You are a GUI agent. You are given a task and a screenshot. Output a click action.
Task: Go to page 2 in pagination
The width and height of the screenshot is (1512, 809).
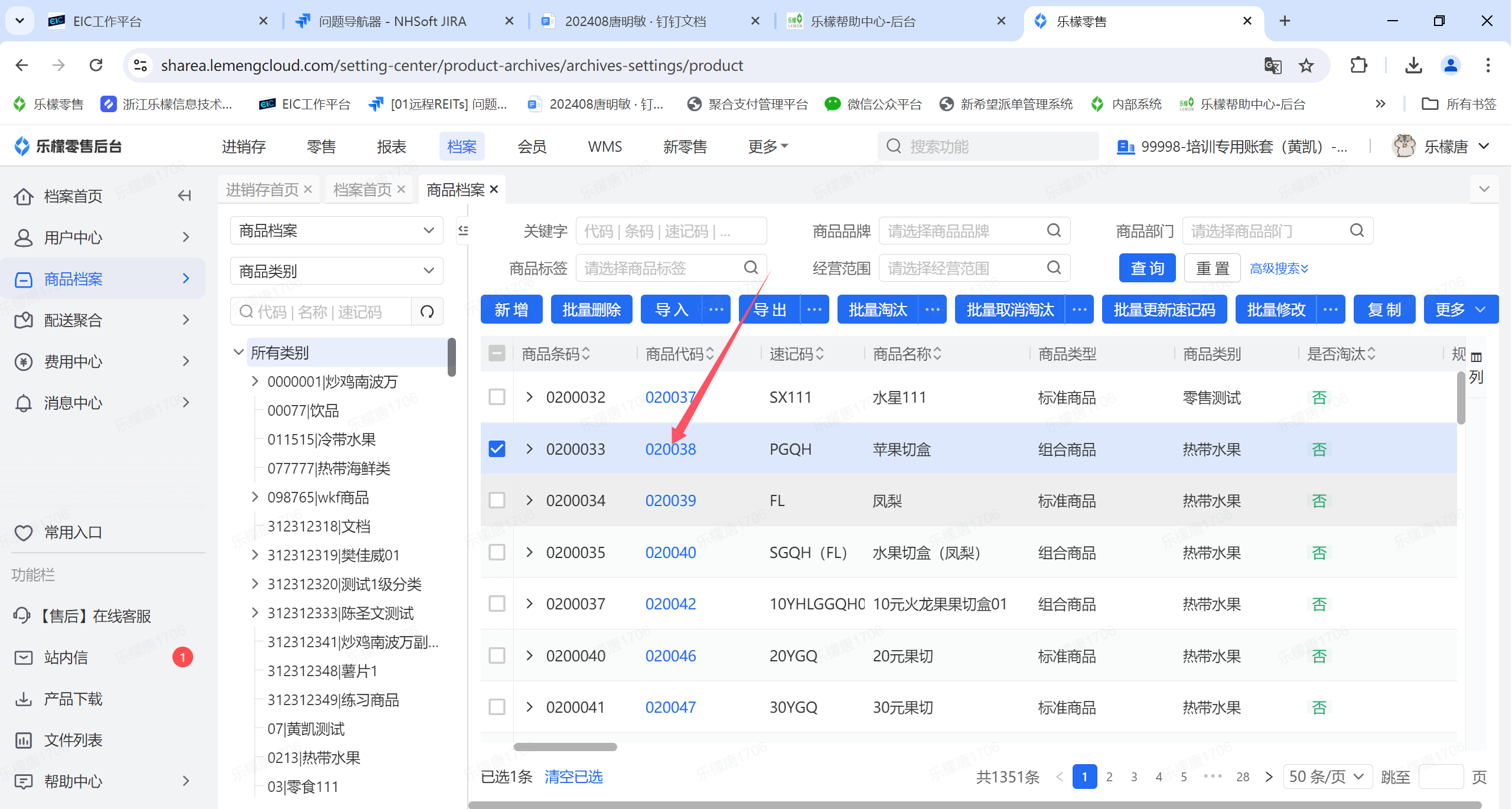click(1109, 776)
